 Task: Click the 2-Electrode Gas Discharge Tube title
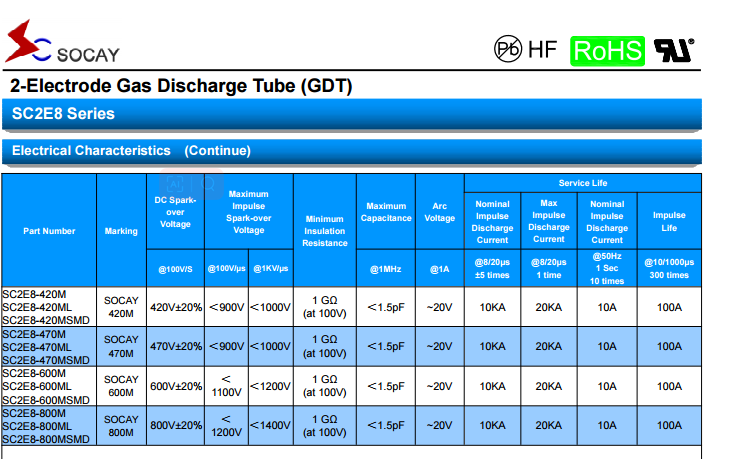point(181,86)
